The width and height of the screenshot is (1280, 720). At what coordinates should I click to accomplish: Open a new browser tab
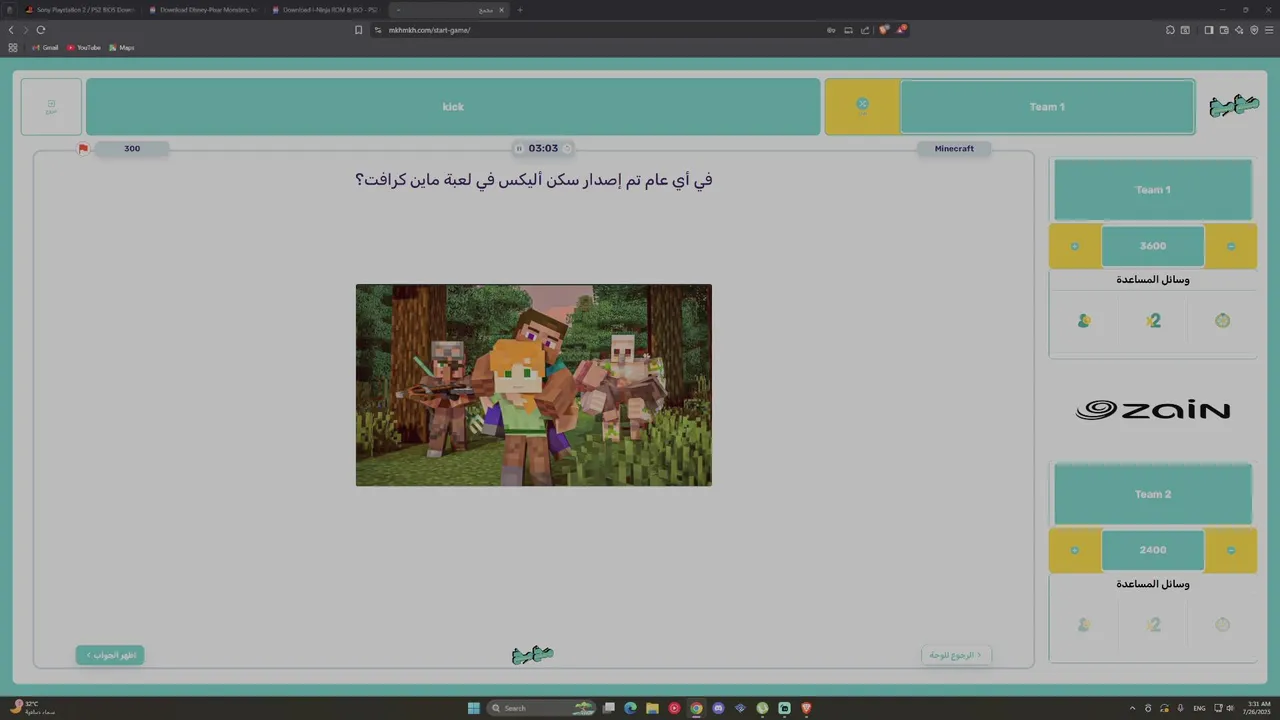pyautogui.click(x=519, y=9)
